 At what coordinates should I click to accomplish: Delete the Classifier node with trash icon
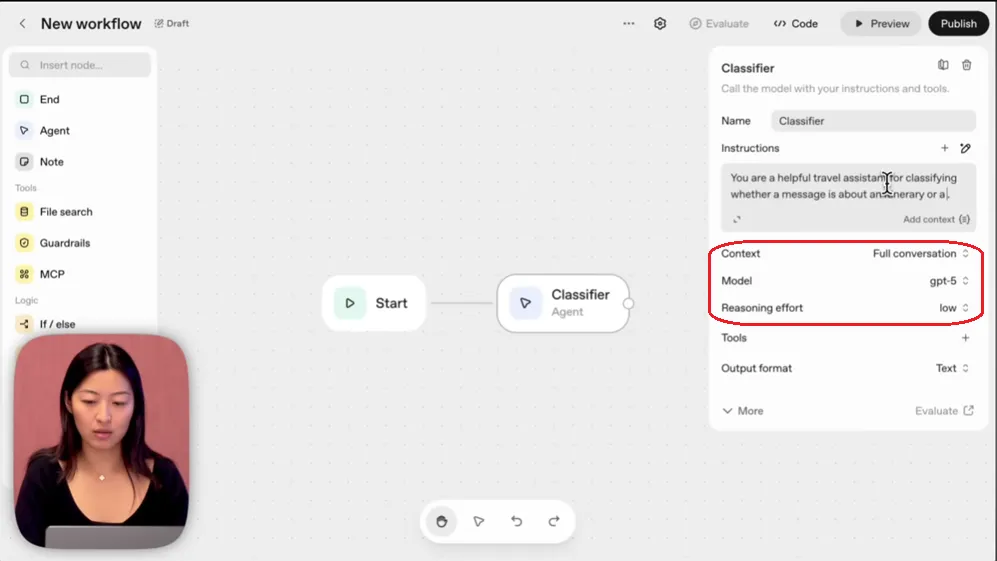tap(966, 65)
